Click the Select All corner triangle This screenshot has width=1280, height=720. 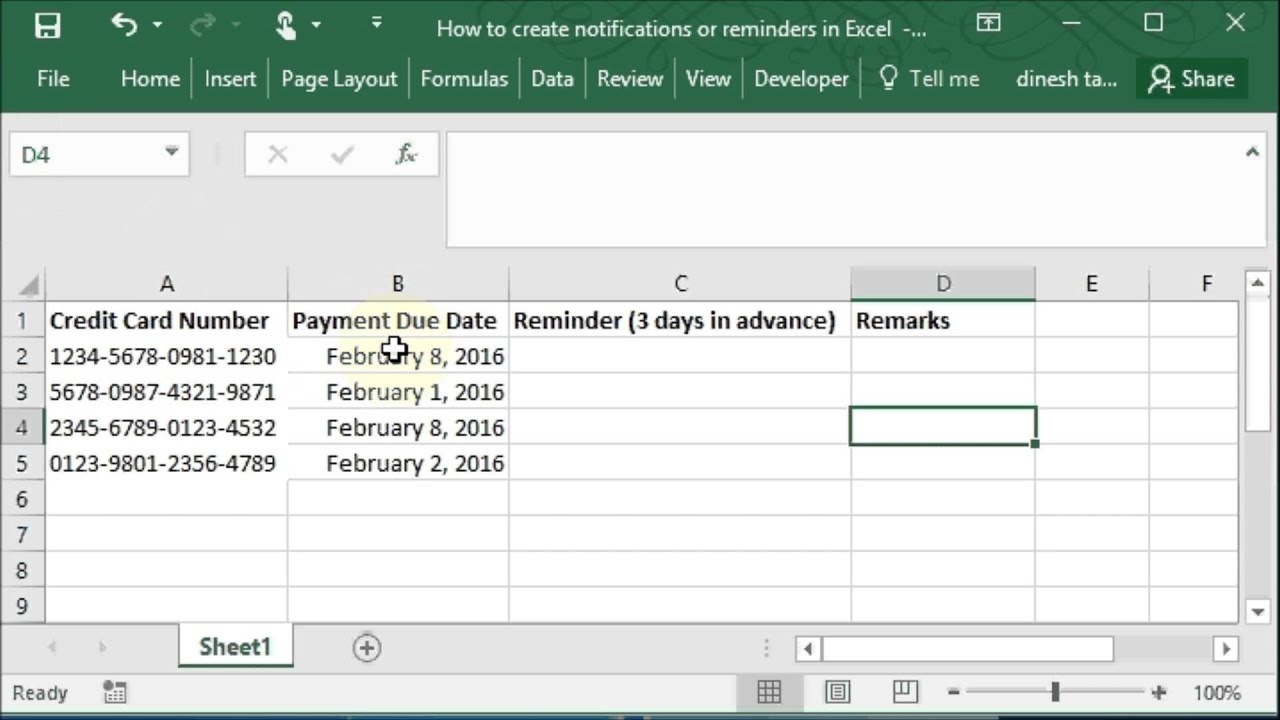(30, 286)
